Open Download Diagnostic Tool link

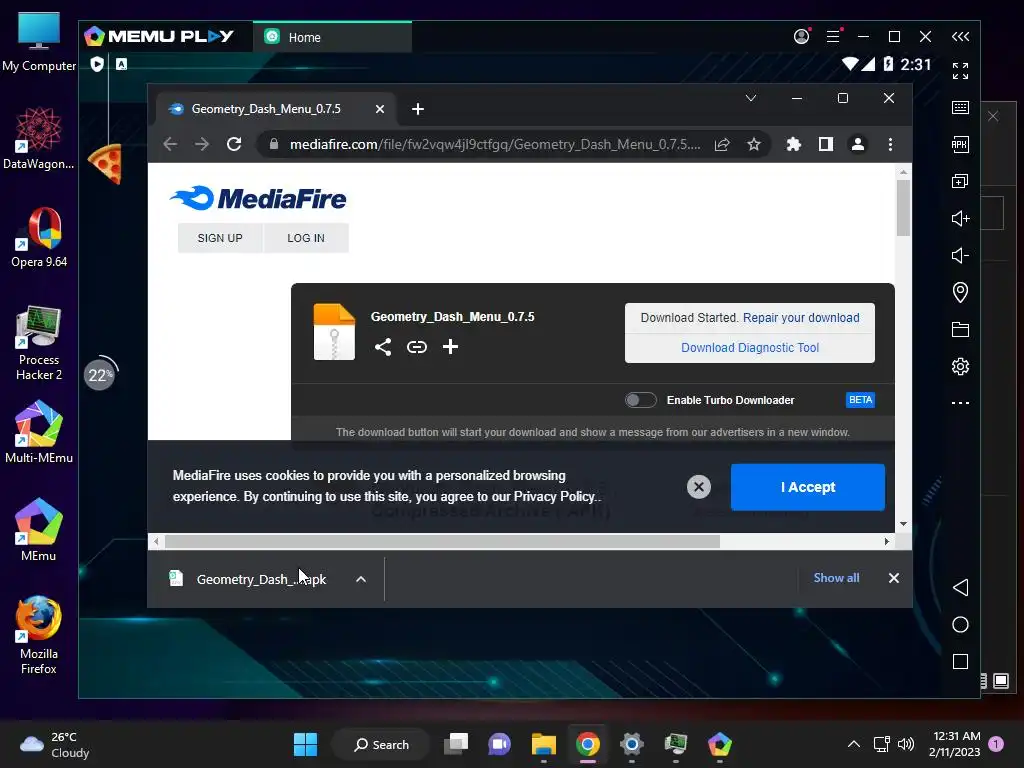(750, 348)
